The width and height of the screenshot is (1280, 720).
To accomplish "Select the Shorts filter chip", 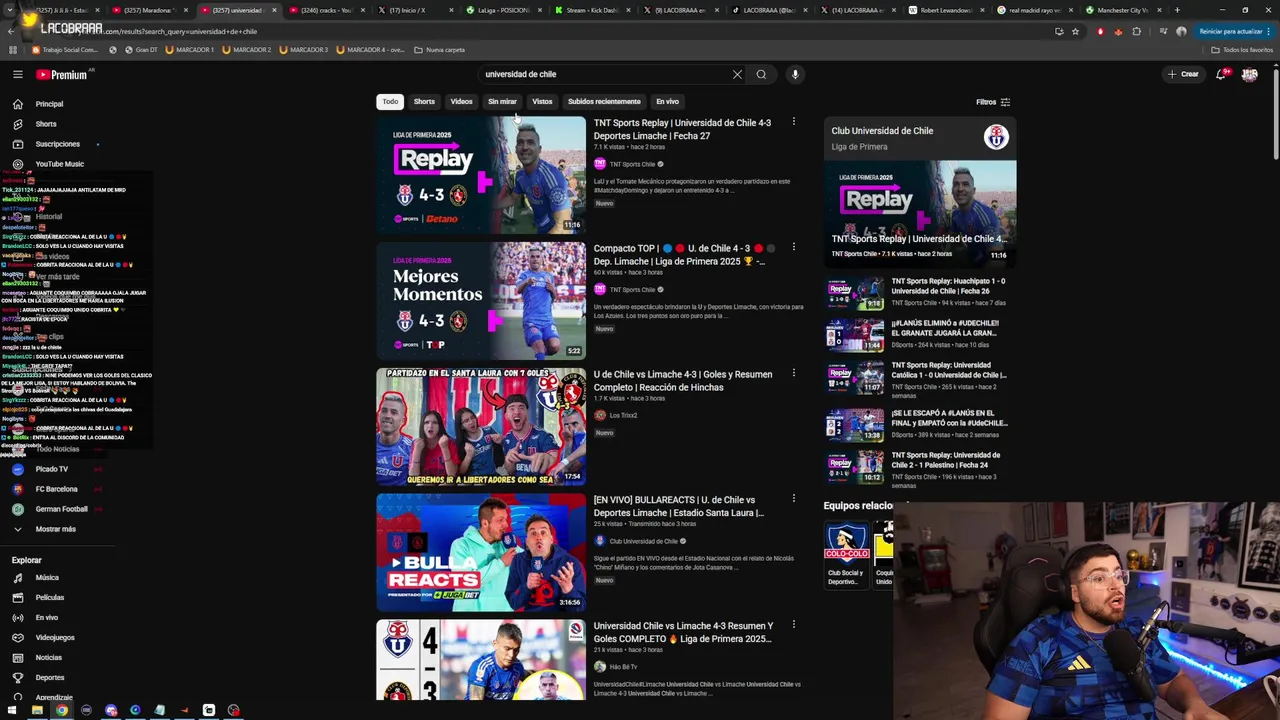I will 424,102.
